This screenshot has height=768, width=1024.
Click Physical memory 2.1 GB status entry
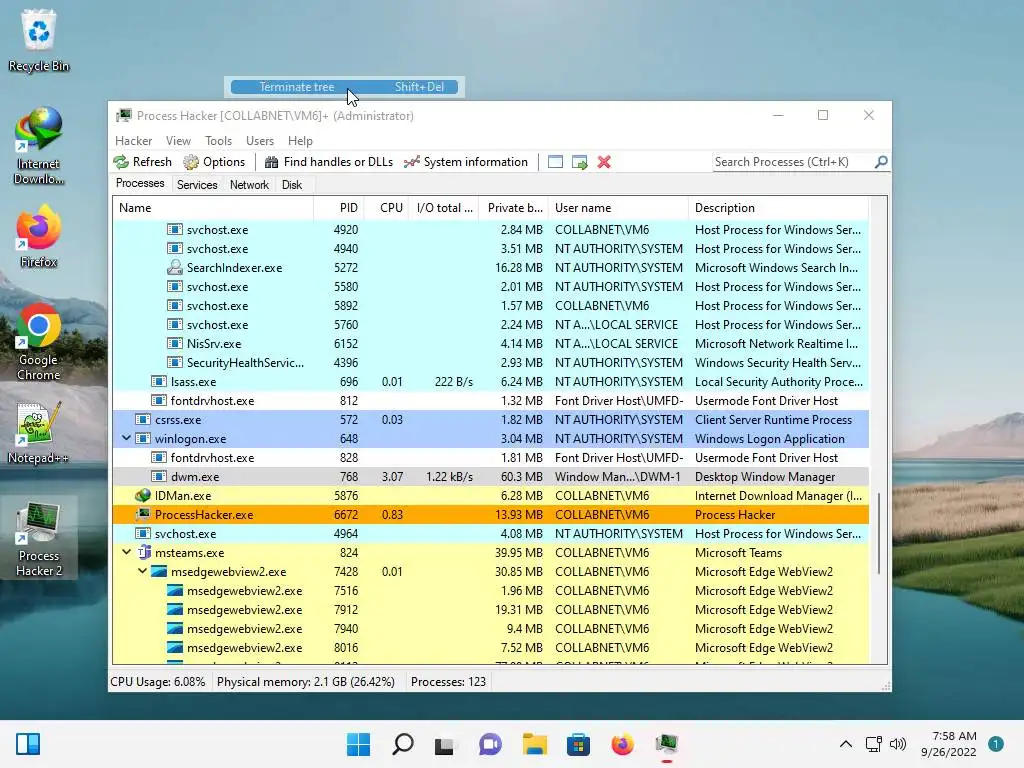306,682
